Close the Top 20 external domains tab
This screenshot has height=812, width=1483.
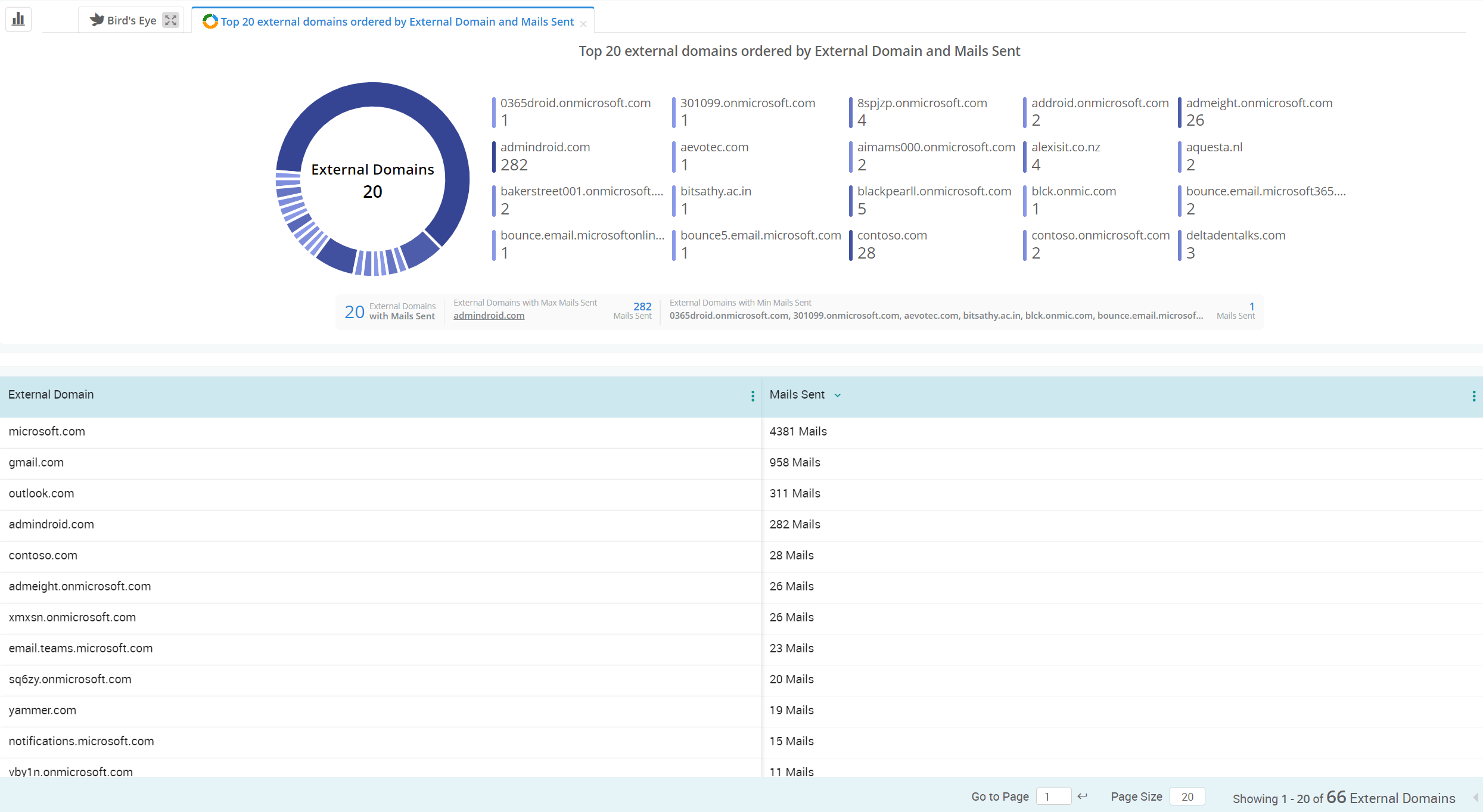583,23
